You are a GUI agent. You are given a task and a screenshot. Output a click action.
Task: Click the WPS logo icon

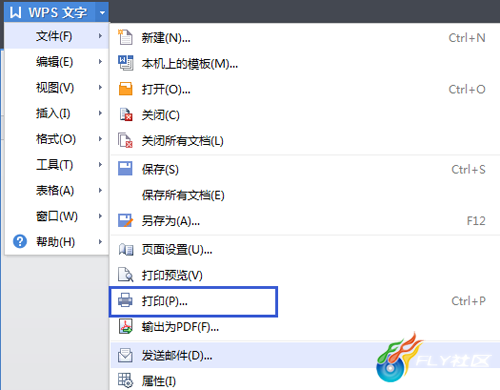pyautogui.click(x=15, y=12)
